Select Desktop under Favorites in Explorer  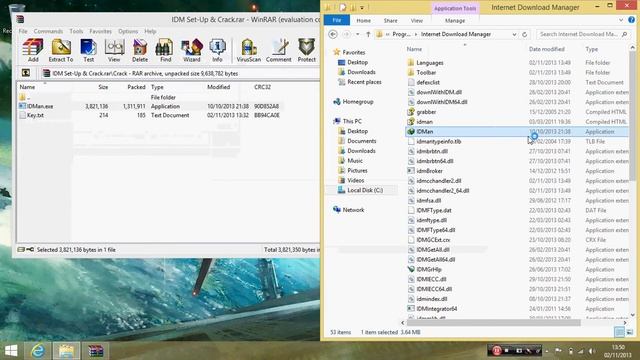tap(358, 62)
